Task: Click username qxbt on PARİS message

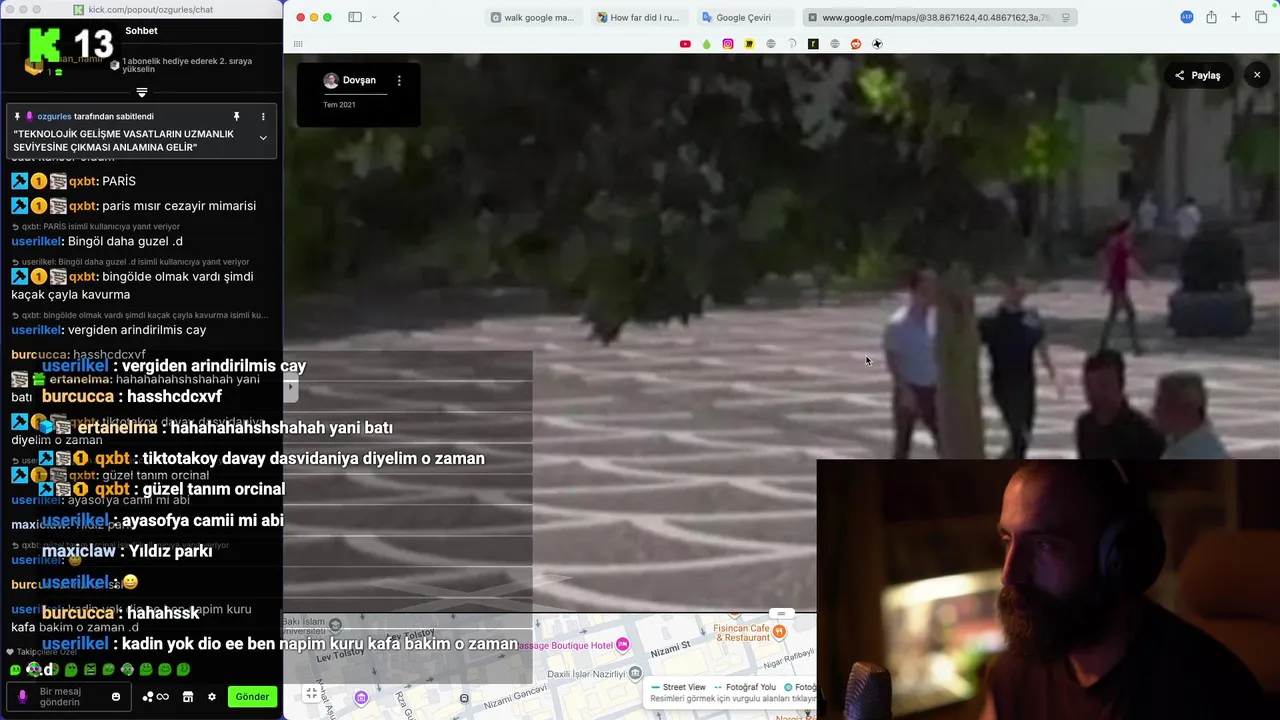Action: click(x=82, y=181)
